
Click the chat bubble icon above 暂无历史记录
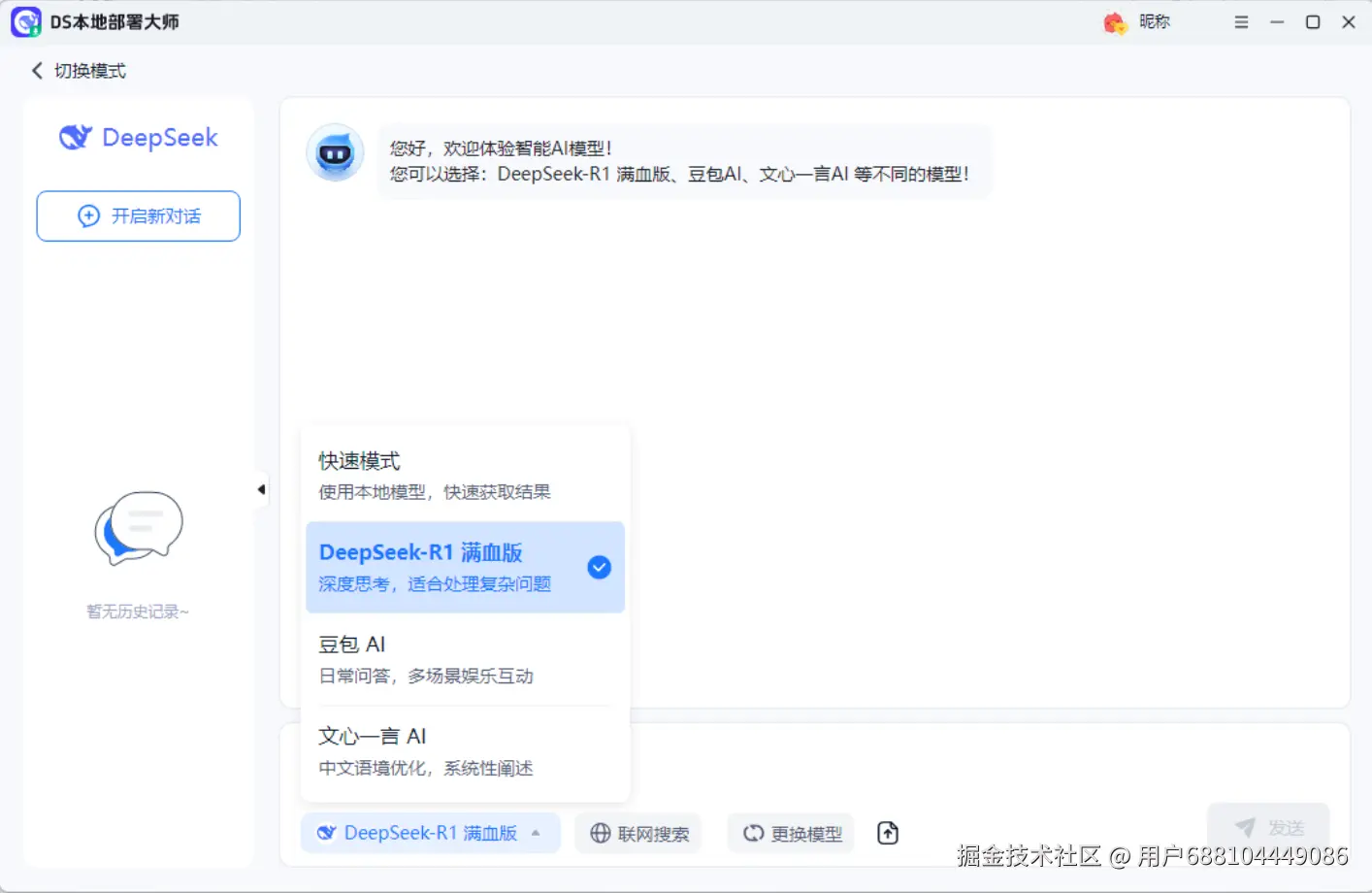click(138, 529)
